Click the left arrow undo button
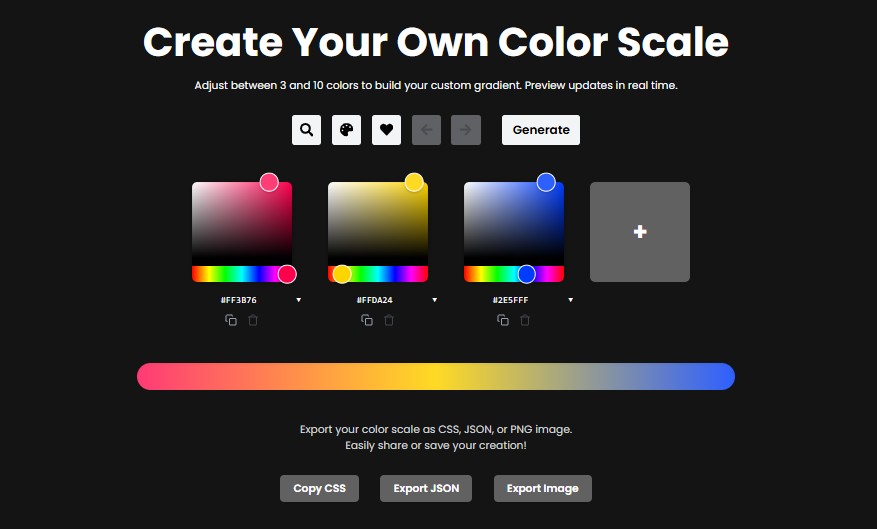 click(426, 130)
